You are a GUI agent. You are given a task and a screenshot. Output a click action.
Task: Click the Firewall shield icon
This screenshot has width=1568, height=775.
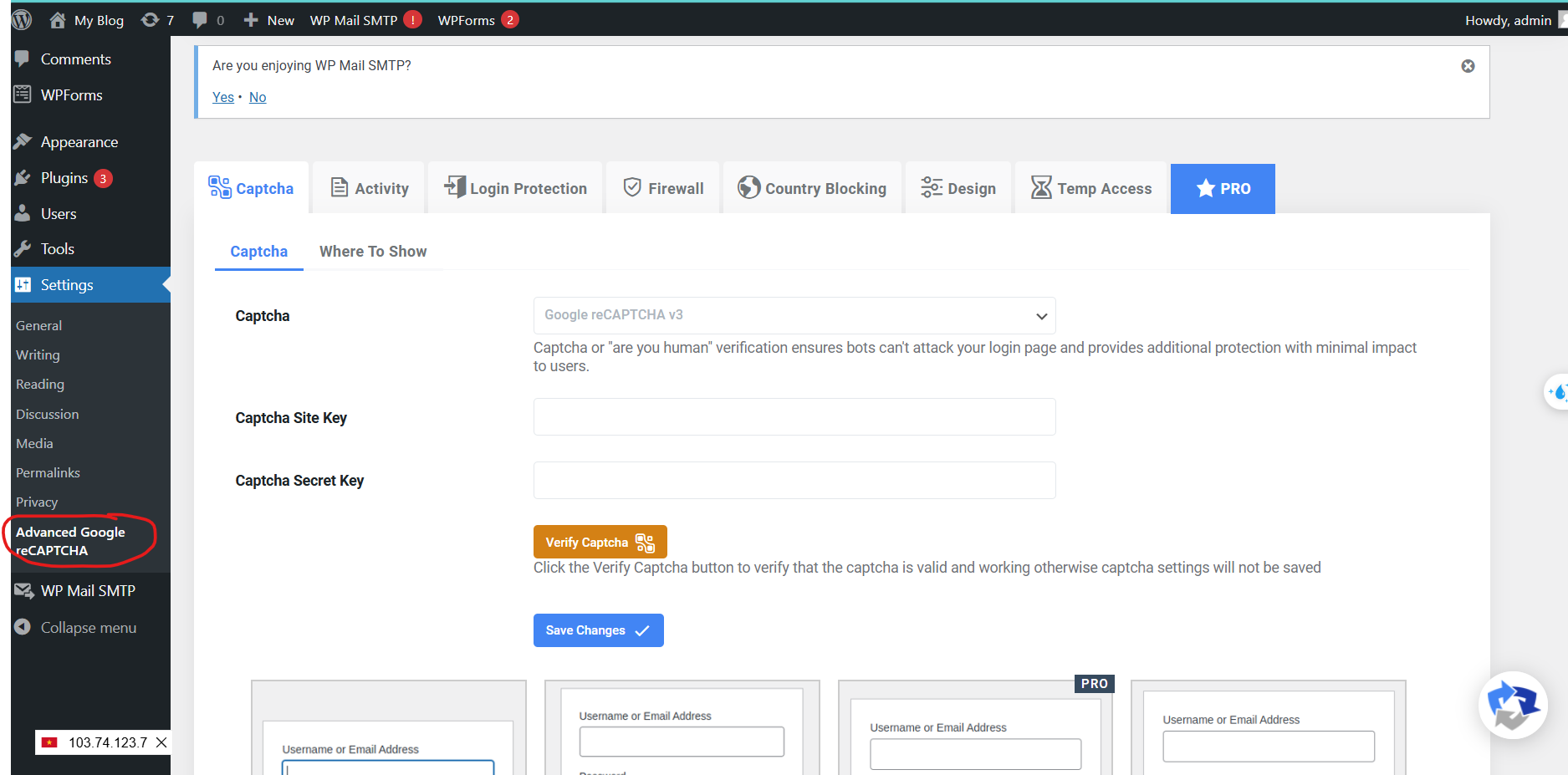point(632,187)
